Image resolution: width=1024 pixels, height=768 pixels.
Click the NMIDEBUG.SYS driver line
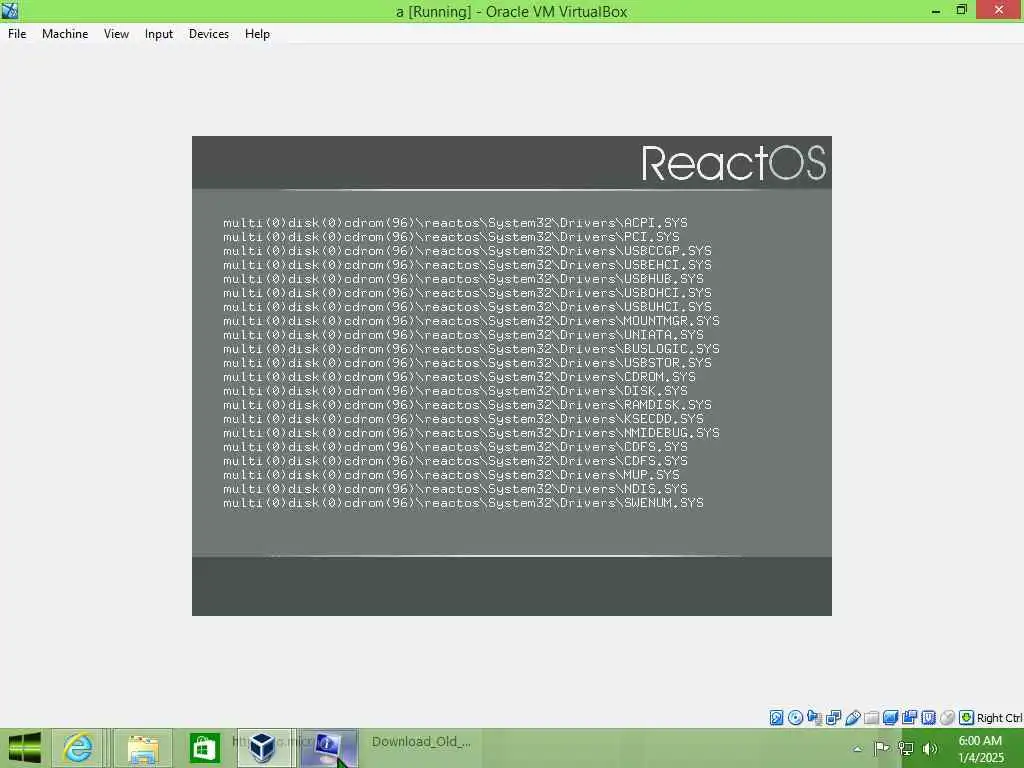(x=471, y=433)
